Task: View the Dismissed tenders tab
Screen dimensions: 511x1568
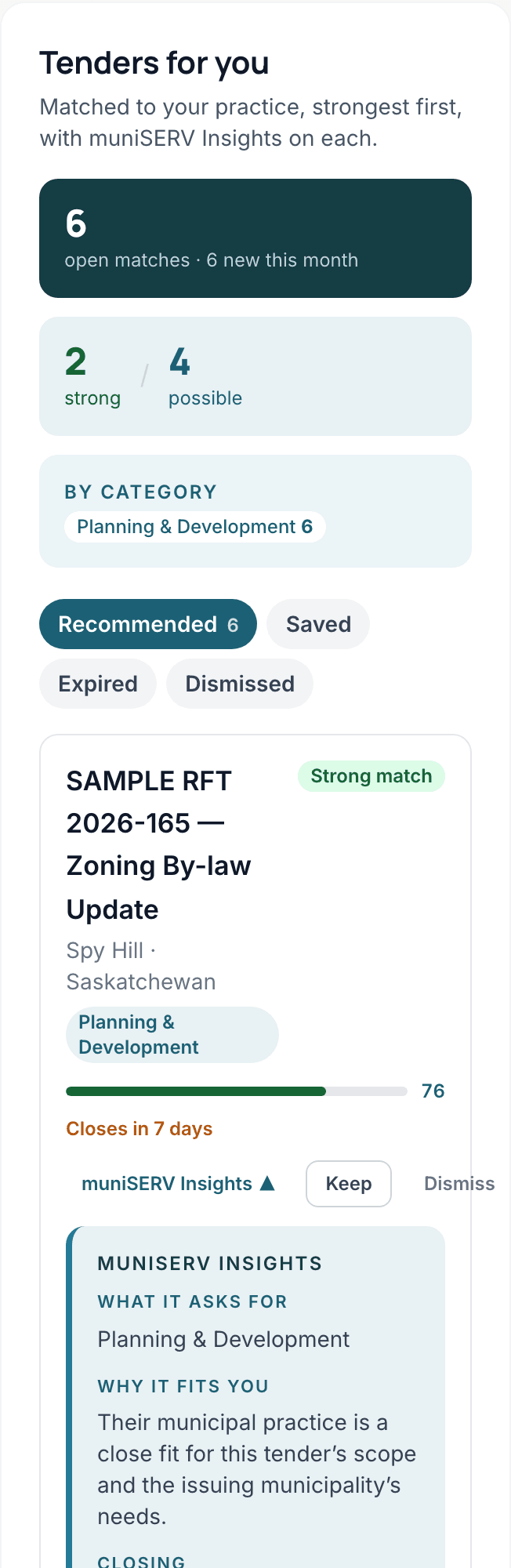Action: pos(240,684)
